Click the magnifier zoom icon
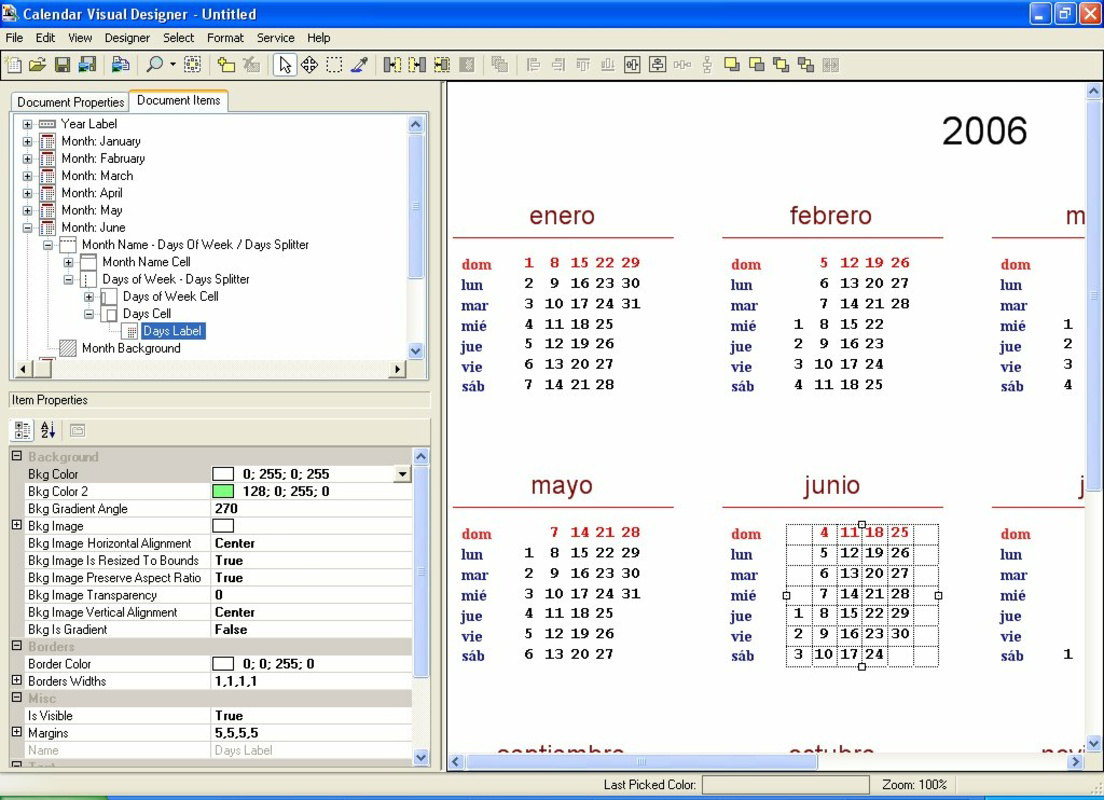1104x800 pixels. pyautogui.click(x=154, y=65)
